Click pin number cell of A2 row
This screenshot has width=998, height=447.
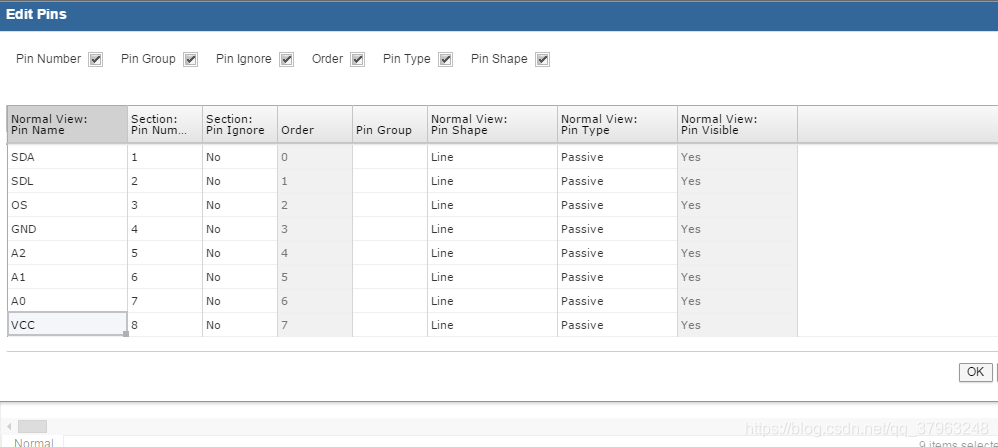(164, 253)
